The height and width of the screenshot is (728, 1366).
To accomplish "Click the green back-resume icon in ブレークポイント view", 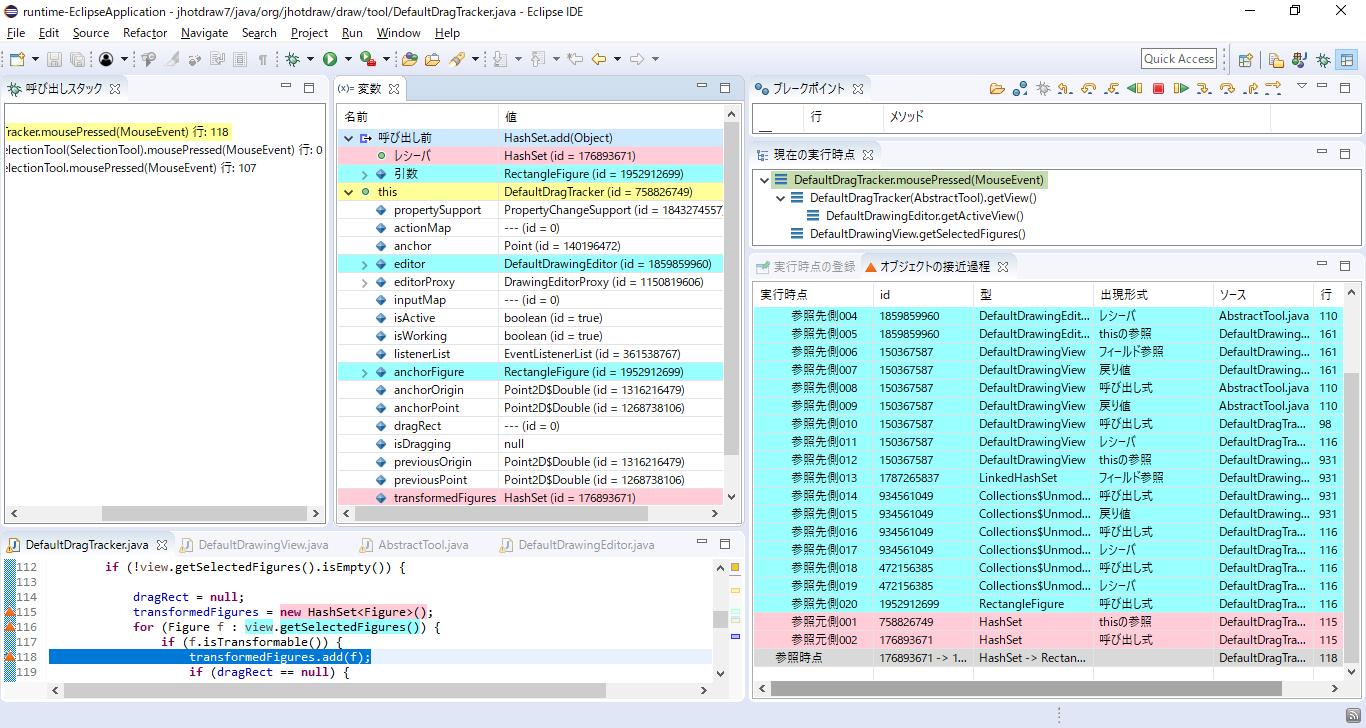I will 1134,89.
